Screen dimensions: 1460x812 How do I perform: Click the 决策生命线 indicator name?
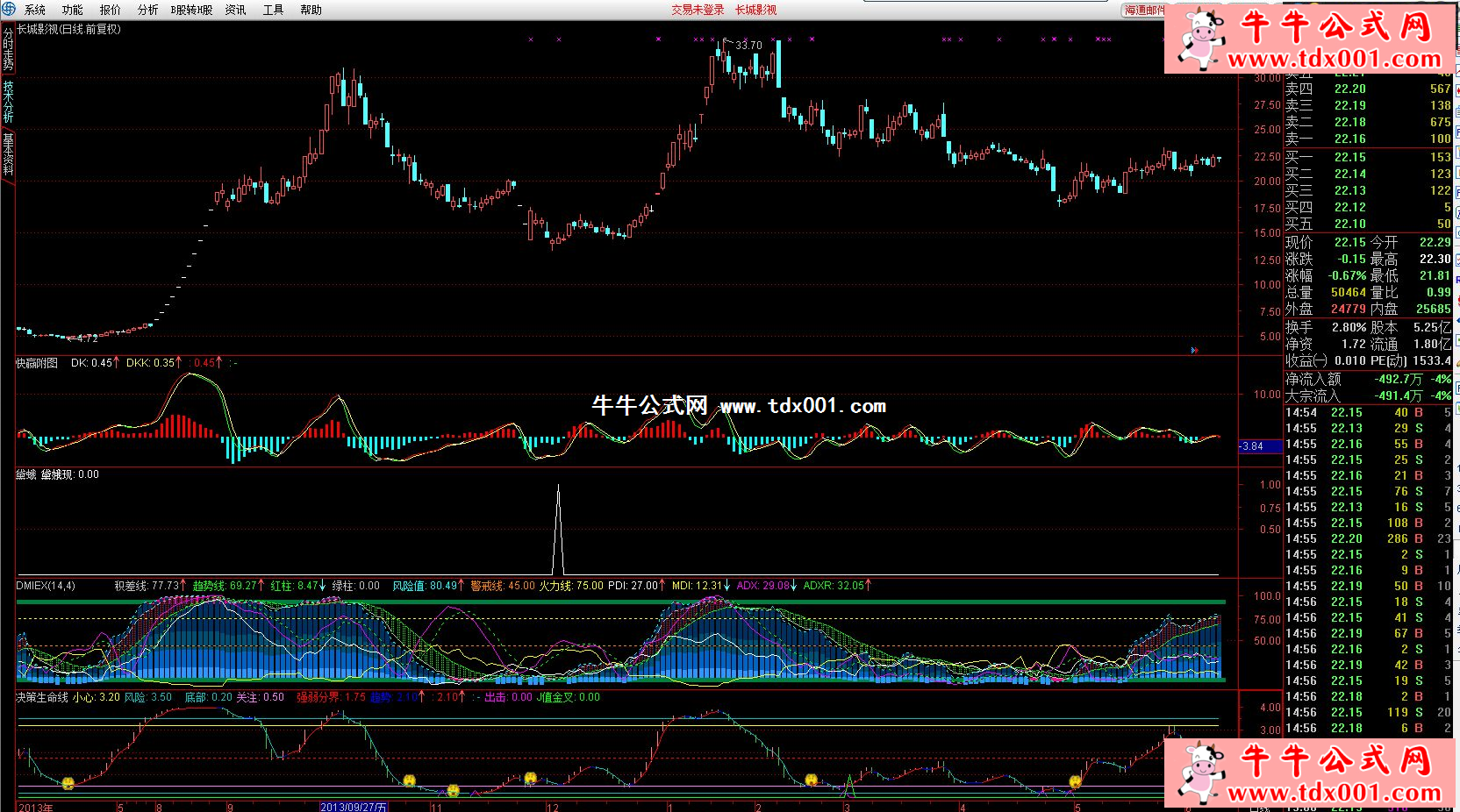42,697
